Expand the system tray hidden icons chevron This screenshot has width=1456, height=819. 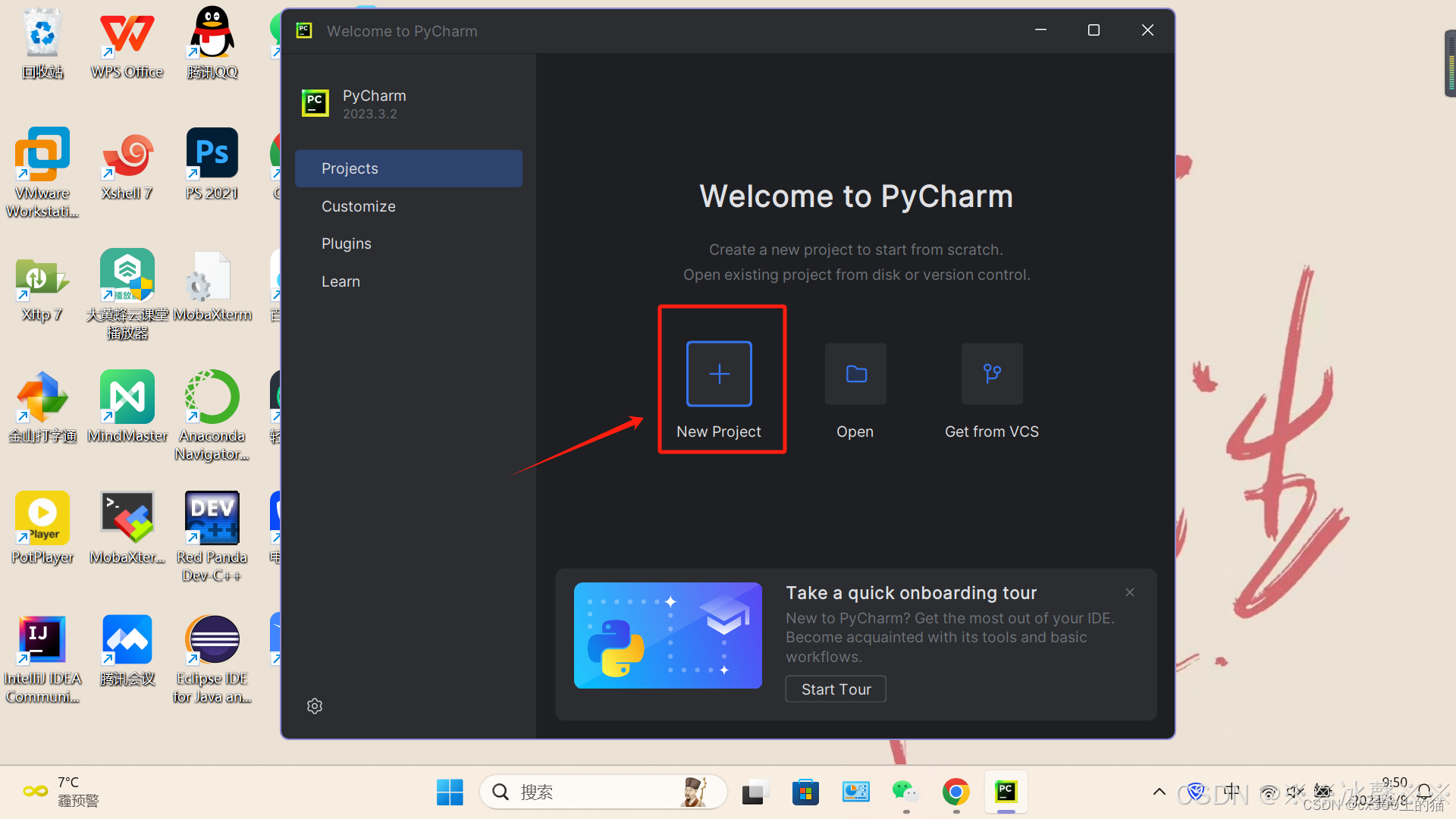(x=1159, y=792)
